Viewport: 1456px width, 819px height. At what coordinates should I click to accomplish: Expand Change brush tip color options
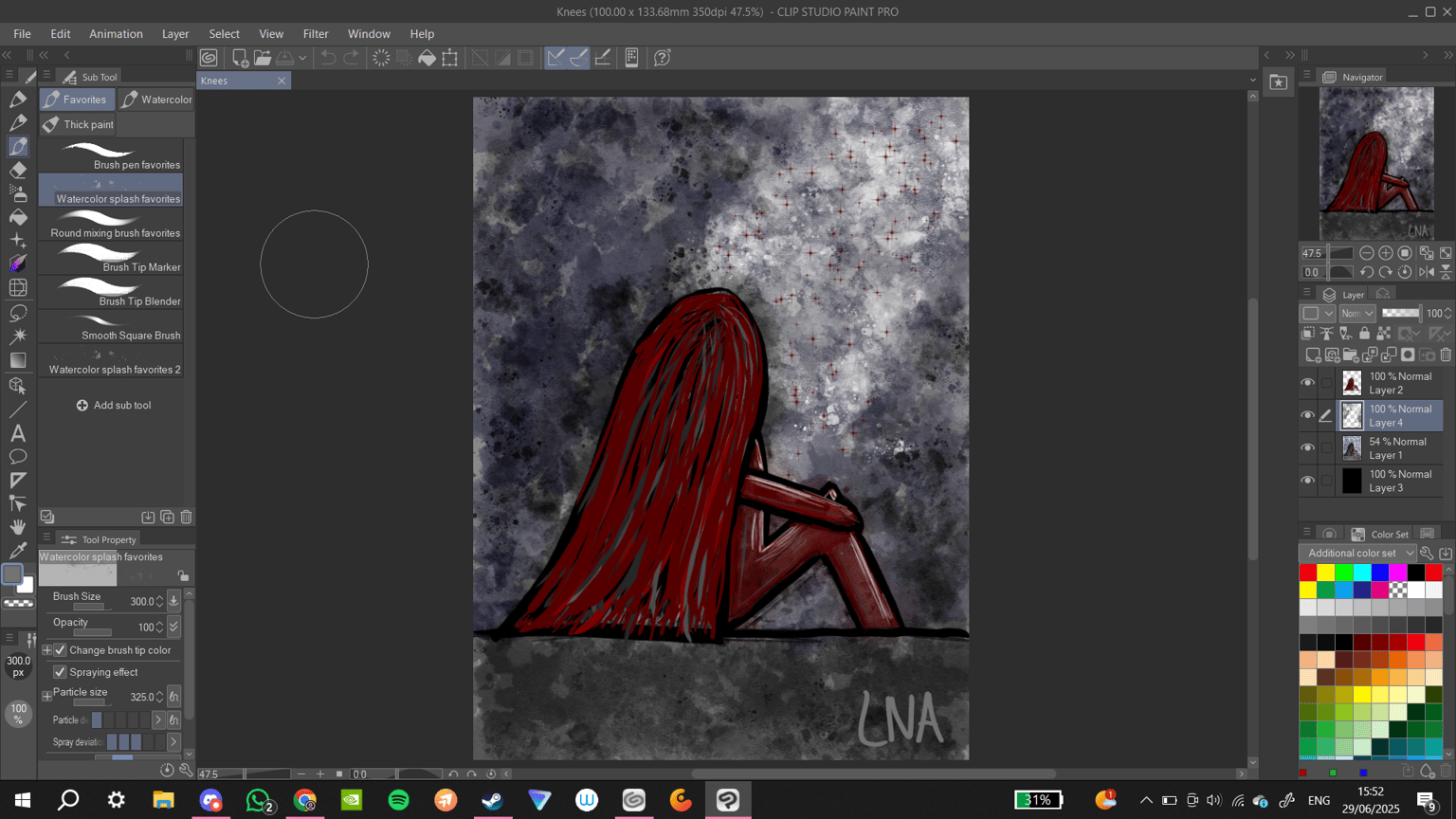tap(46, 650)
